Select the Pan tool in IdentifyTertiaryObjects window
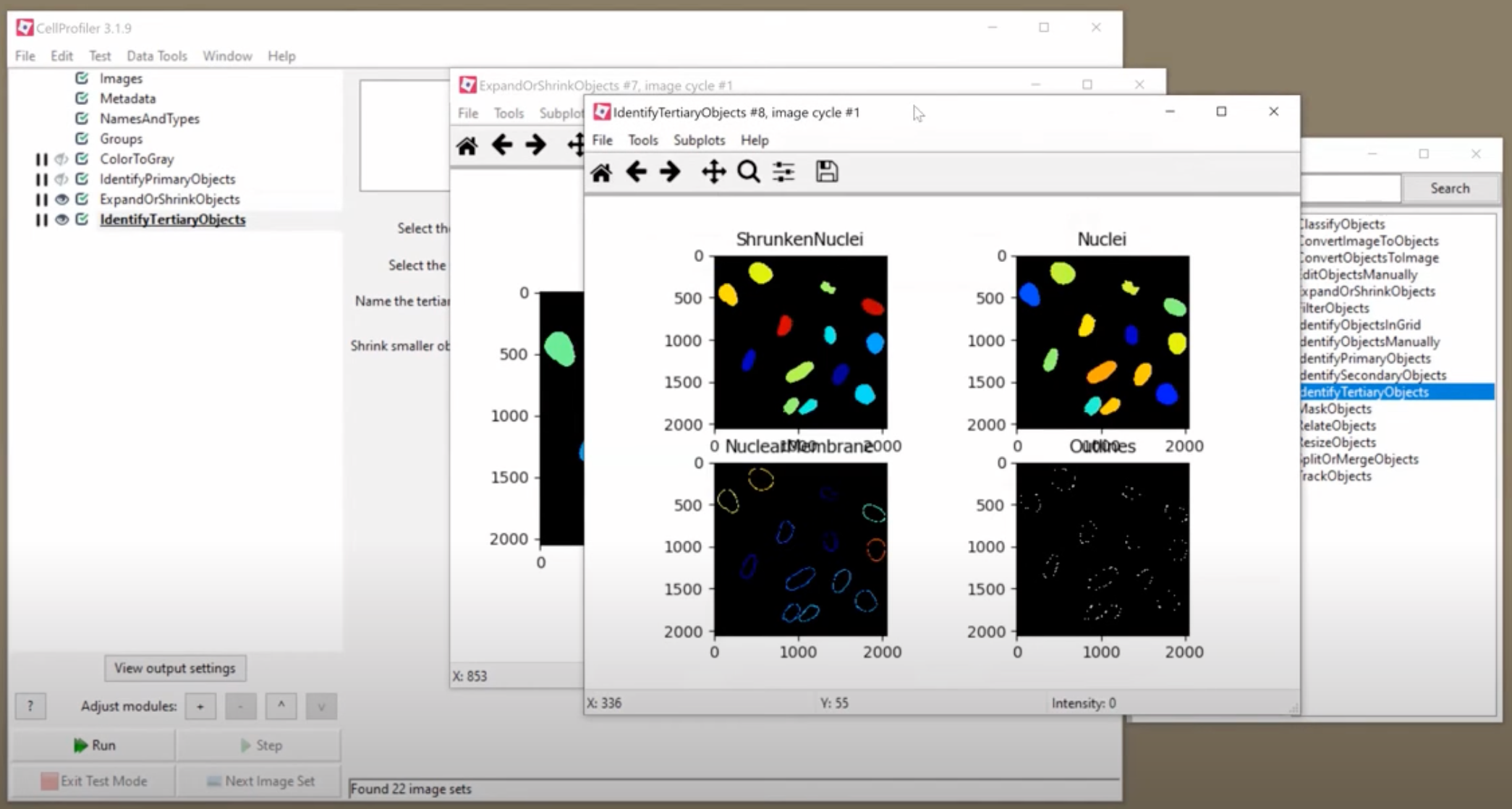Screen dimensions: 1512x809 (713, 172)
